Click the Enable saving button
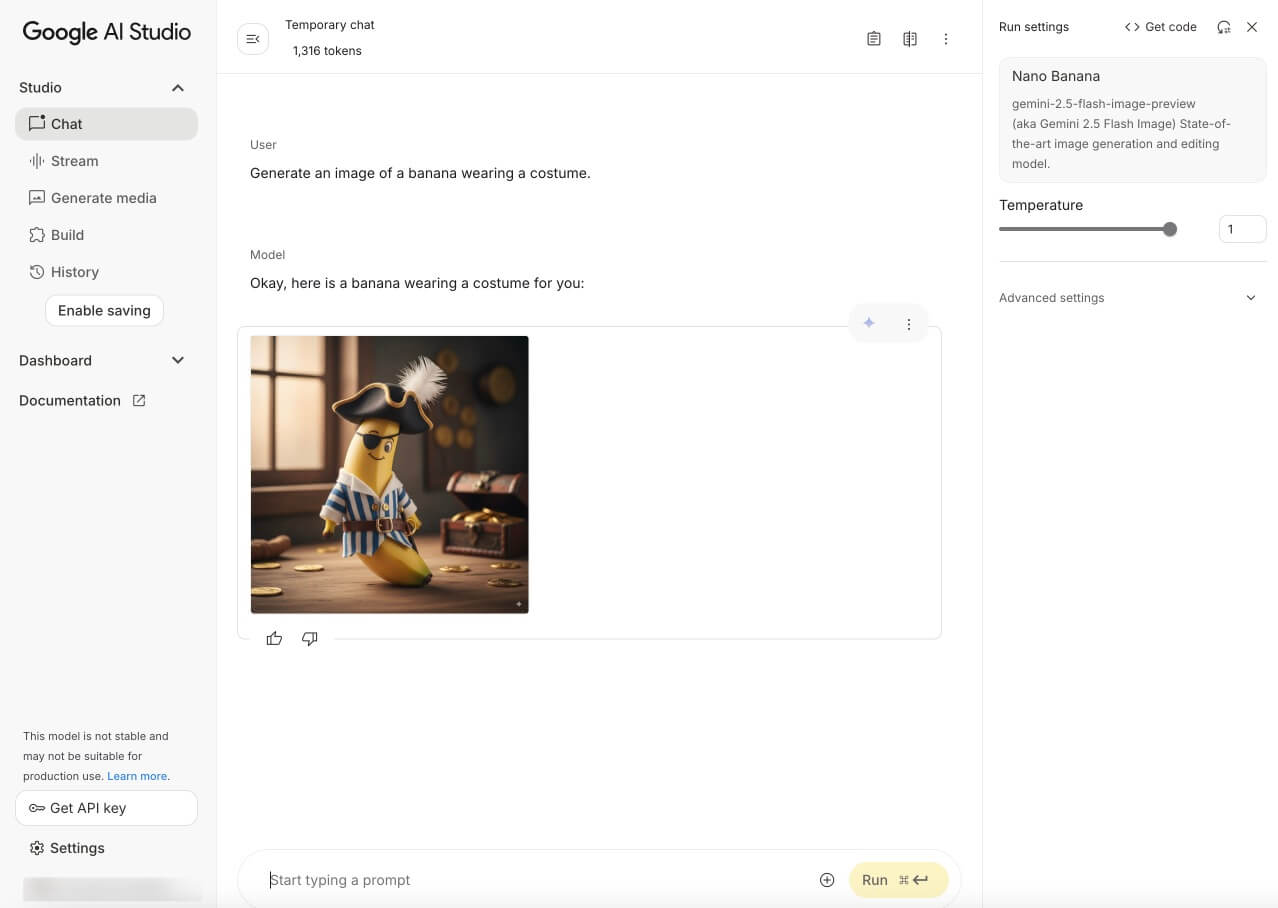 tap(104, 310)
